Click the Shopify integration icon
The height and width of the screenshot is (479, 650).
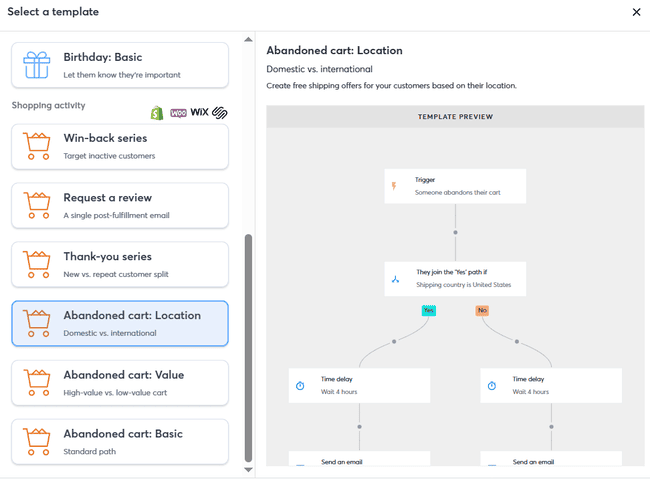157,113
